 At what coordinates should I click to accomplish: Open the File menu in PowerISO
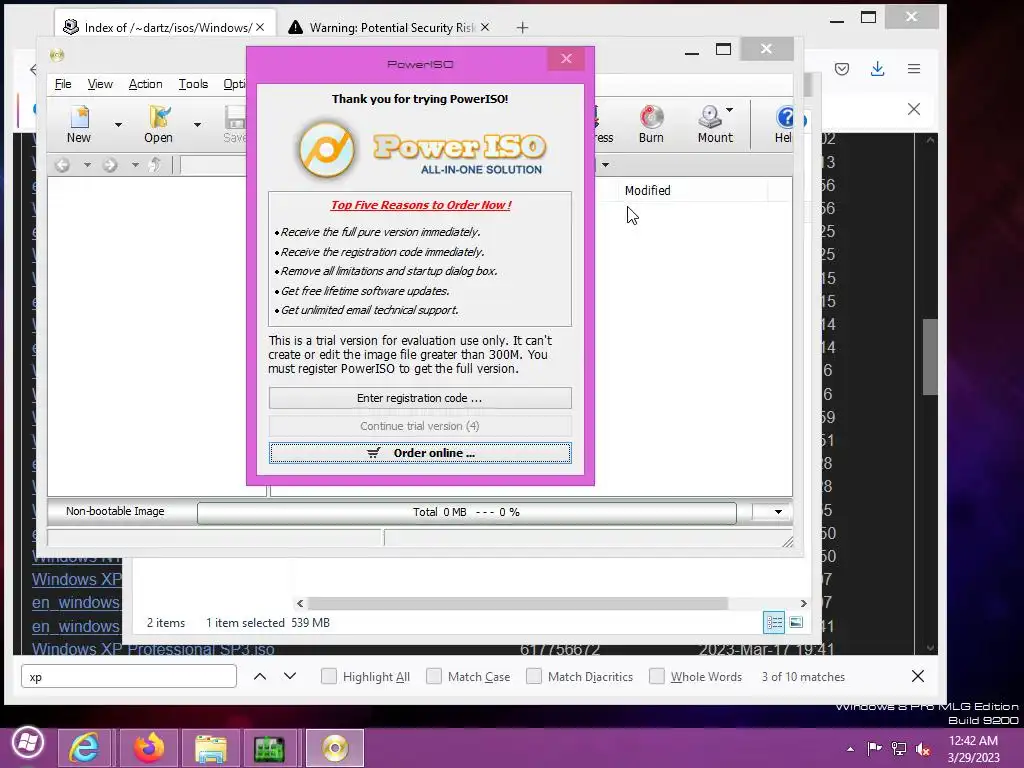click(63, 84)
